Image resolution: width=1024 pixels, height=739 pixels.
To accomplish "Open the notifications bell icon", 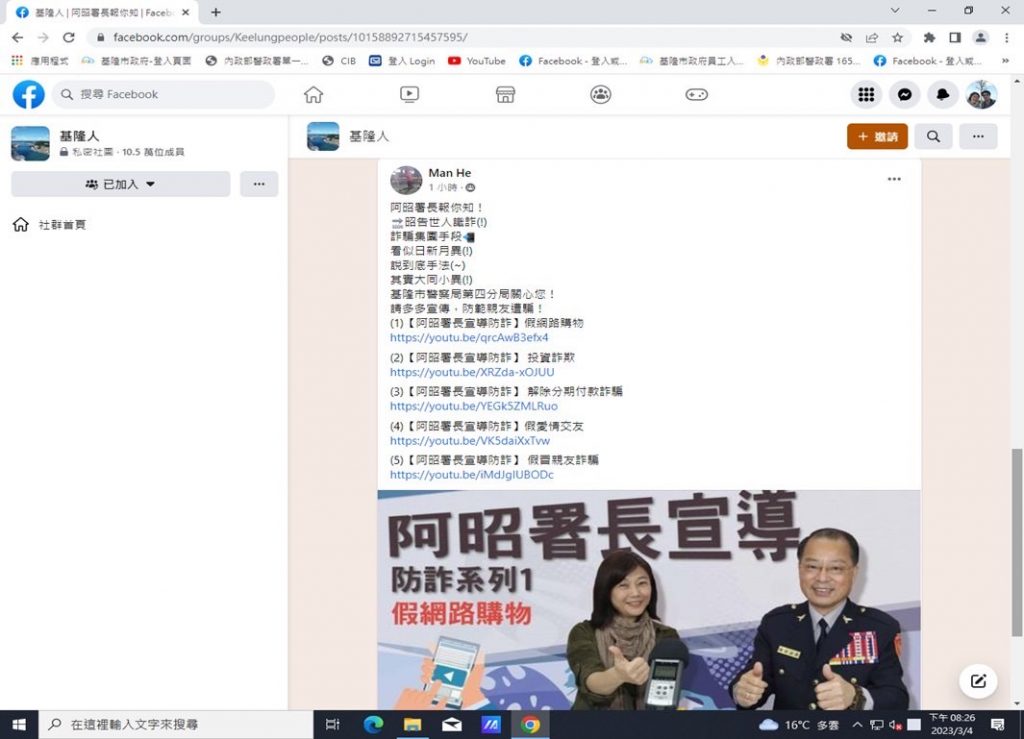I will tap(942, 95).
